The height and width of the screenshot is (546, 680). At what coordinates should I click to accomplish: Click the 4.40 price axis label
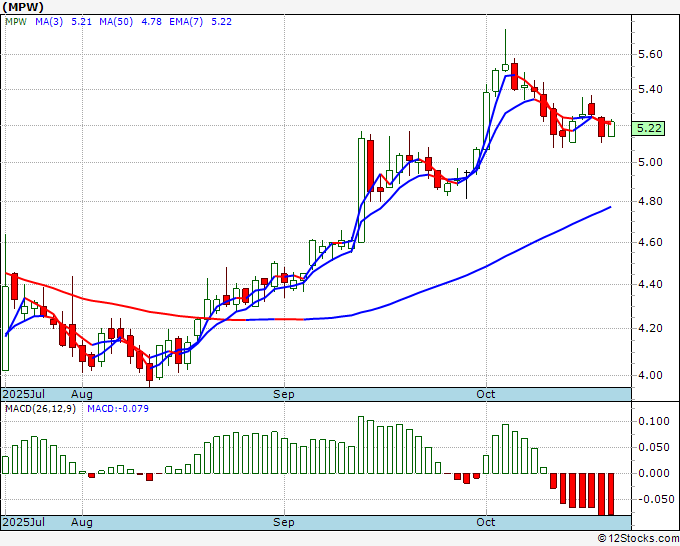click(650, 284)
